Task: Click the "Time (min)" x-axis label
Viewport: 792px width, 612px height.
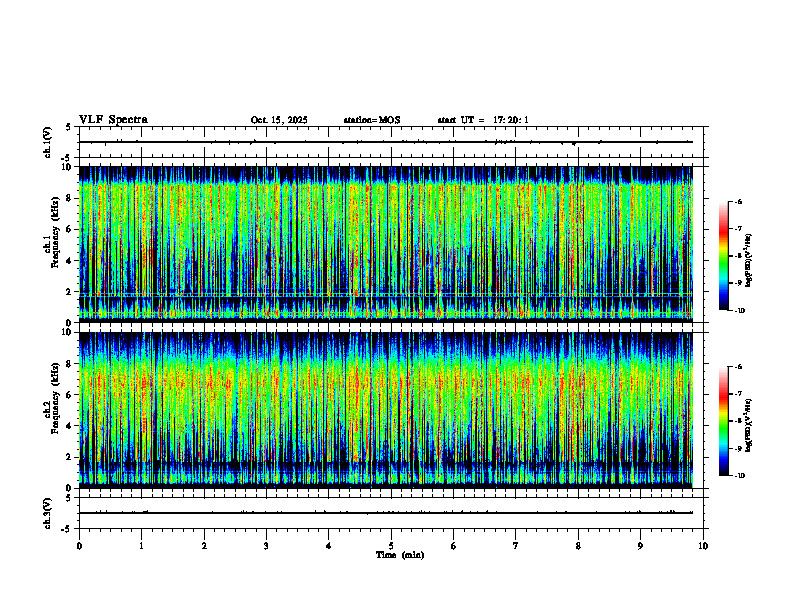Action: (400, 555)
